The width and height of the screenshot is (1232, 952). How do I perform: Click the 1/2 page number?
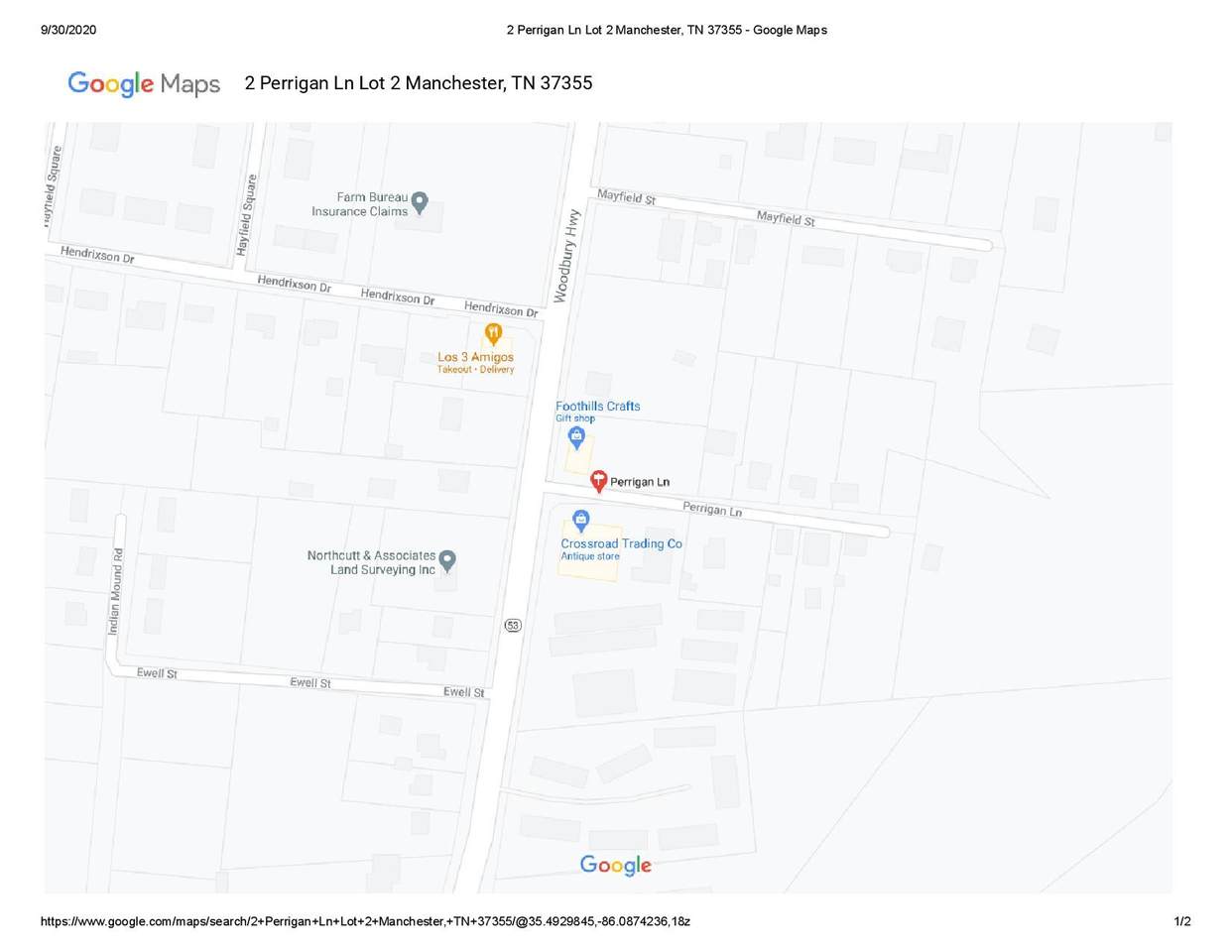(x=1182, y=921)
